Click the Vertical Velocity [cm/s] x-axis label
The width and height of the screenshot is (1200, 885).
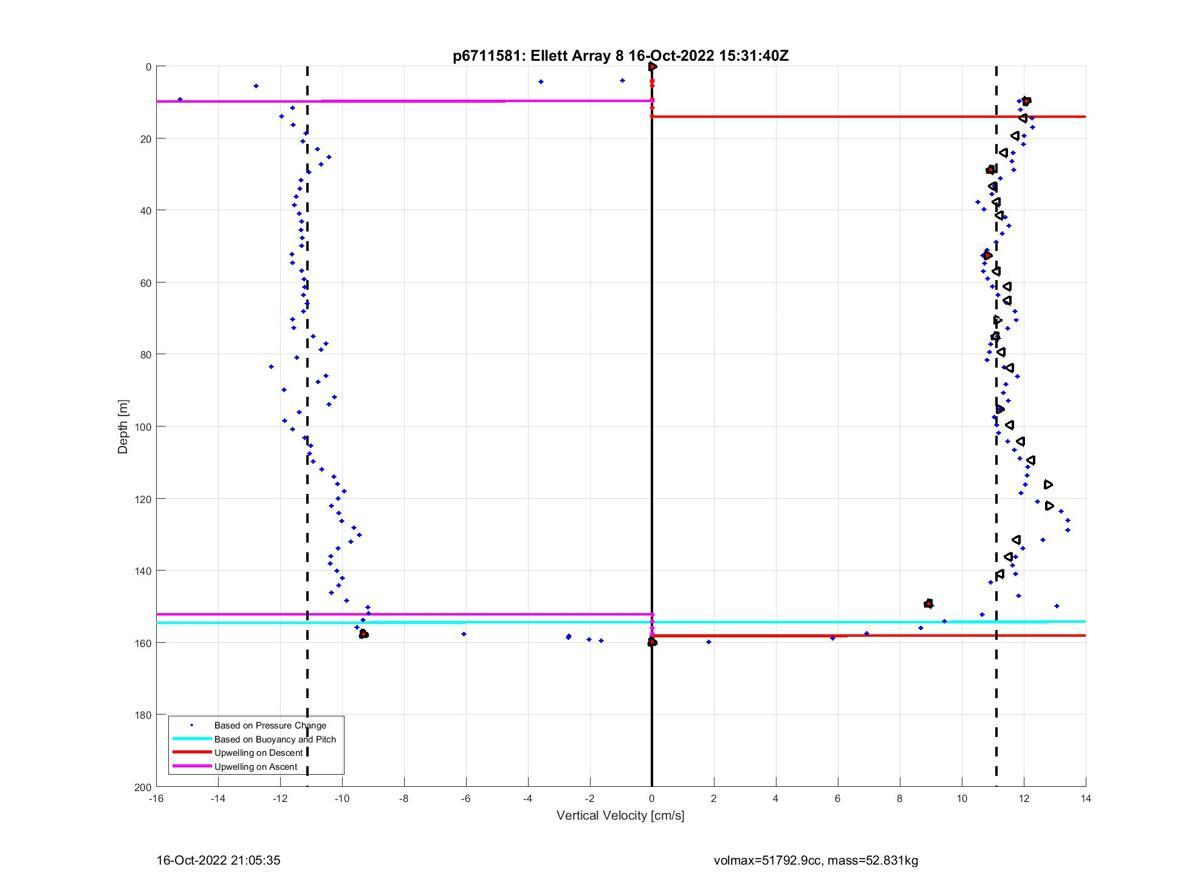click(620, 815)
